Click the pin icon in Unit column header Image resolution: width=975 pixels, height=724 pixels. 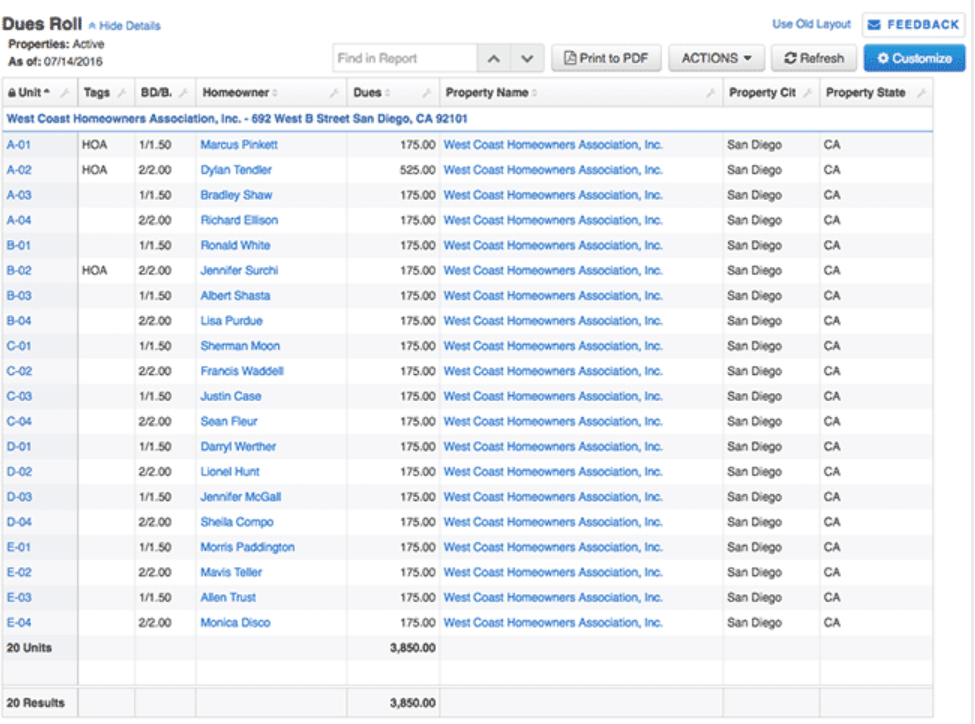coord(65,93)
